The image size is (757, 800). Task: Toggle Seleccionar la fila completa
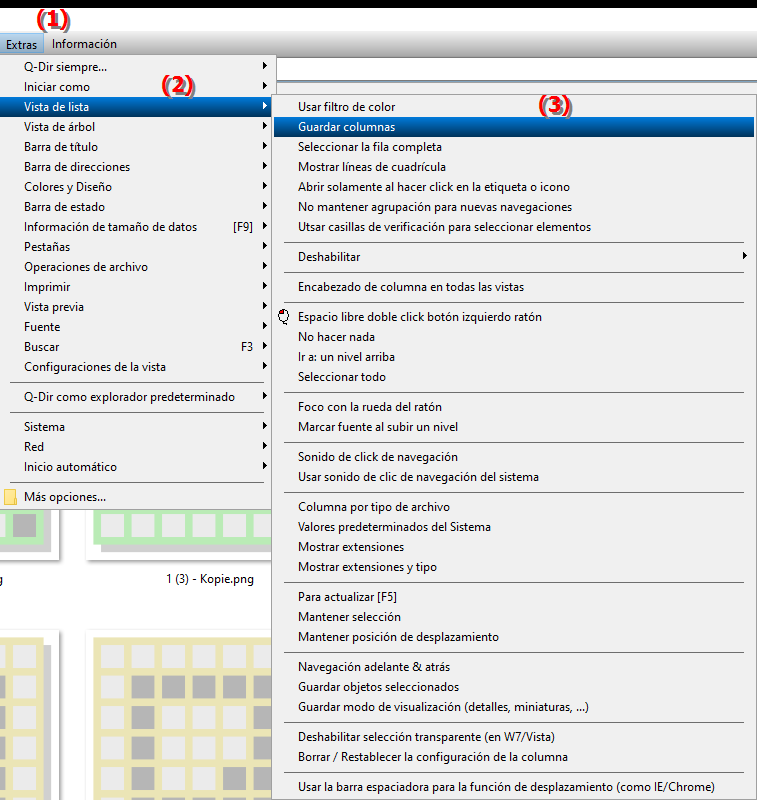click(x=514, y=147)
